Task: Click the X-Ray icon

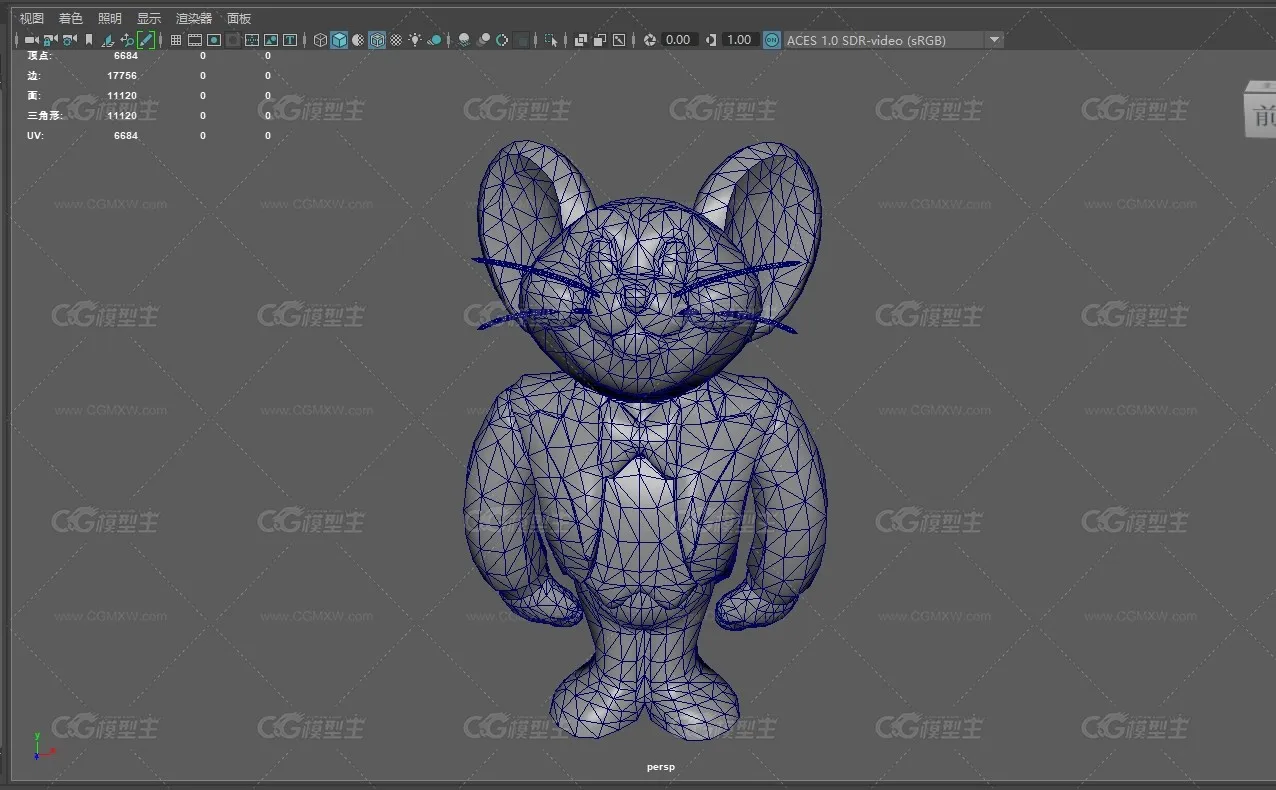Action: click(581, 40)
